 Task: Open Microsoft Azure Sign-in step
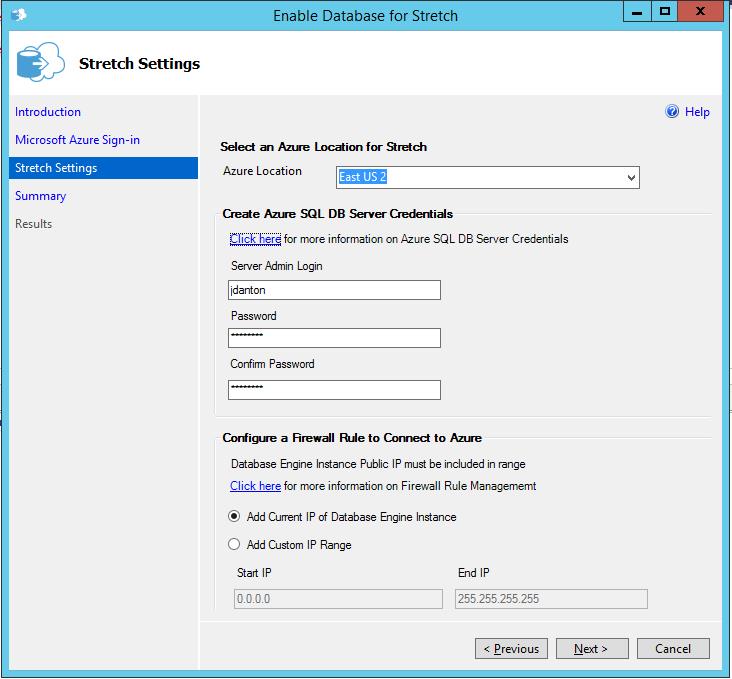click(x=77, y=140)
